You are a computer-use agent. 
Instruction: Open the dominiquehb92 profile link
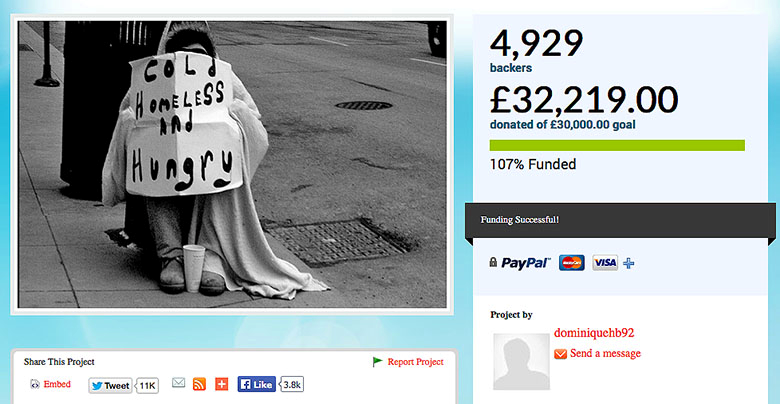click(594, 333)
